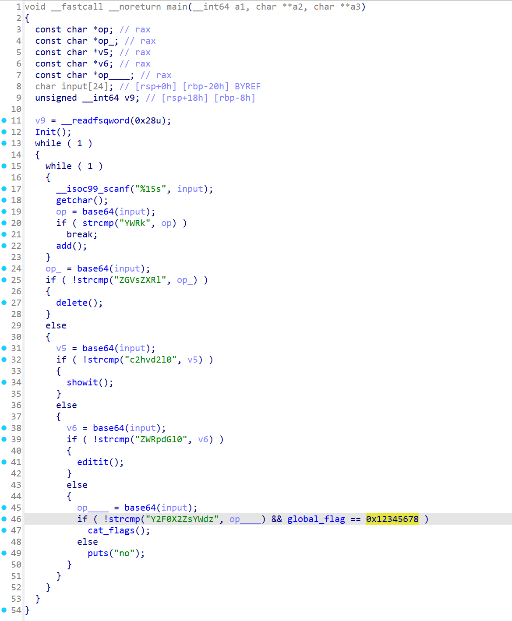Toggle breakpoint dot on line 34 showit call
This screenshot has width=512, height=621.
4,382
